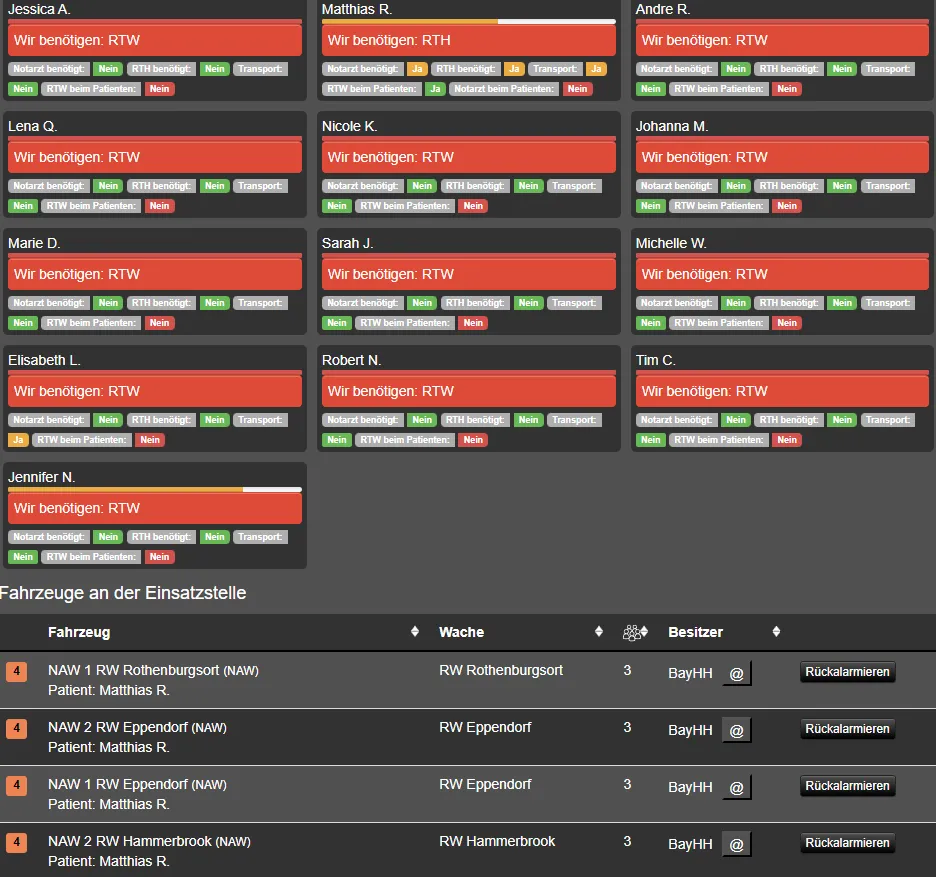Click the treatment progress bar of Matthias R.
936x877 pixels.
(x=468, y=21)
